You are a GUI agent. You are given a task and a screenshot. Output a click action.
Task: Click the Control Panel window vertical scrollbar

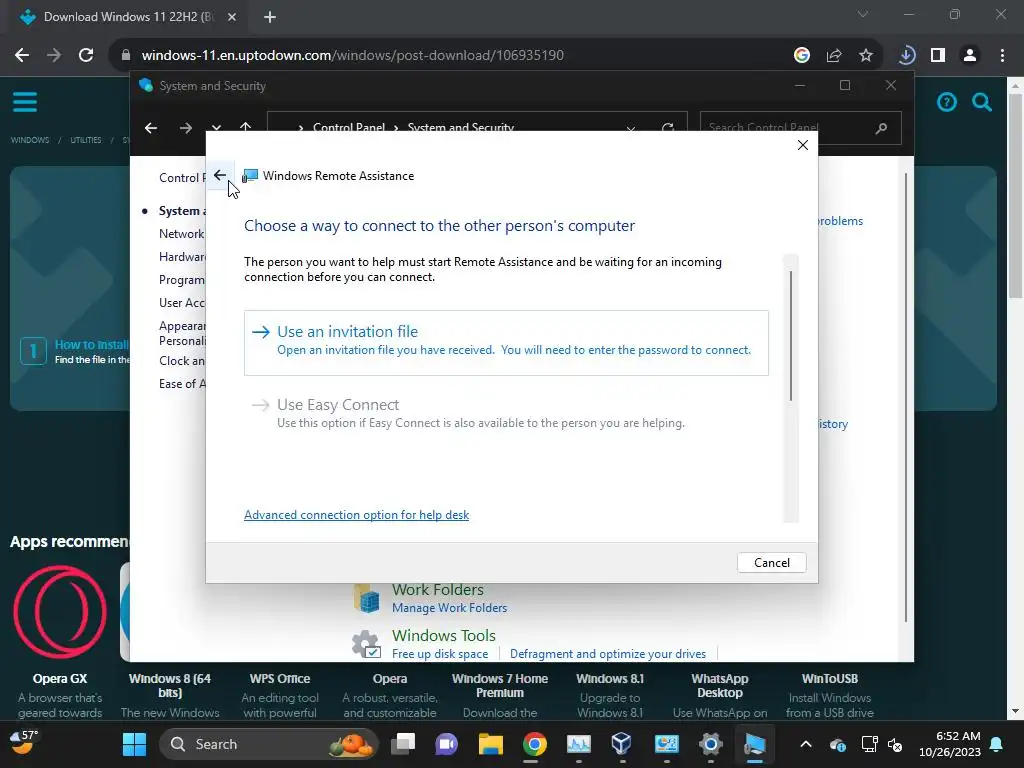point(906,397)
